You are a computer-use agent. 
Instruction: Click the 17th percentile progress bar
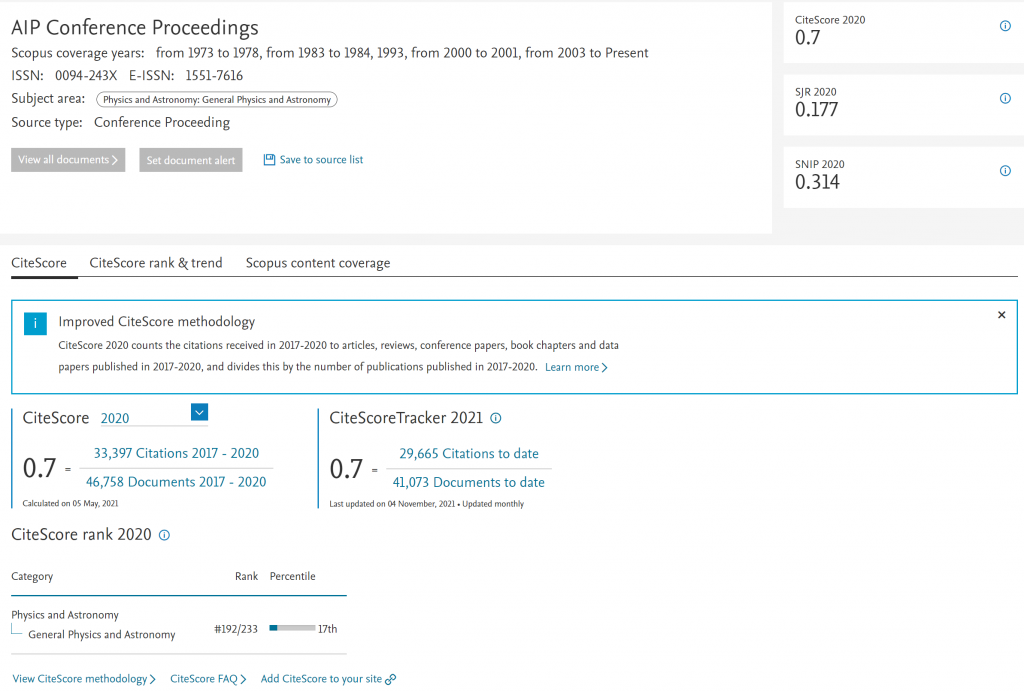click(292, 629)
